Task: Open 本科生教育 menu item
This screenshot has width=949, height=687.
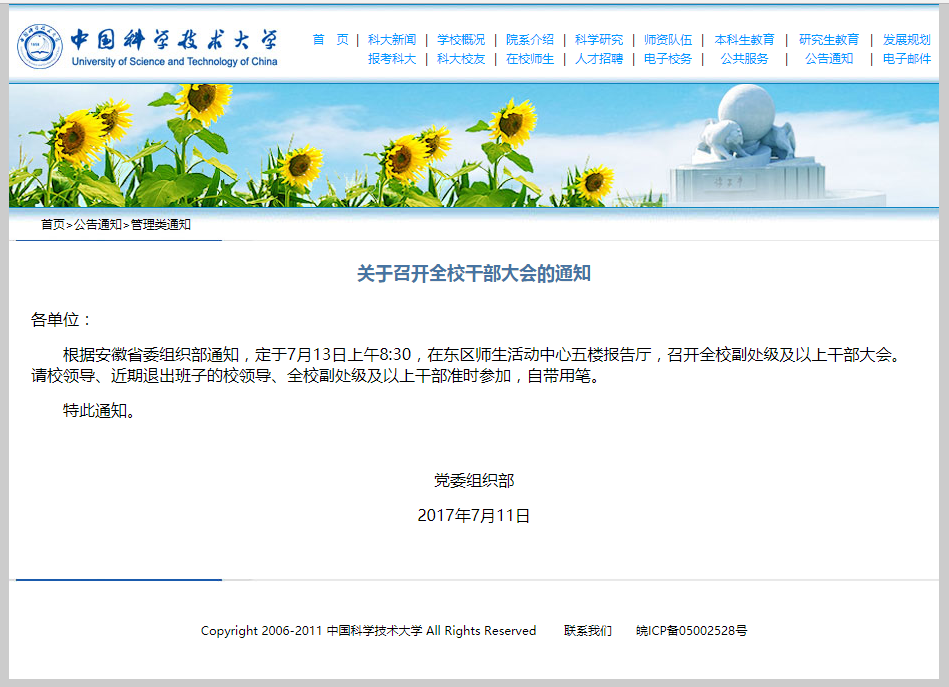Action: [744, 40]
